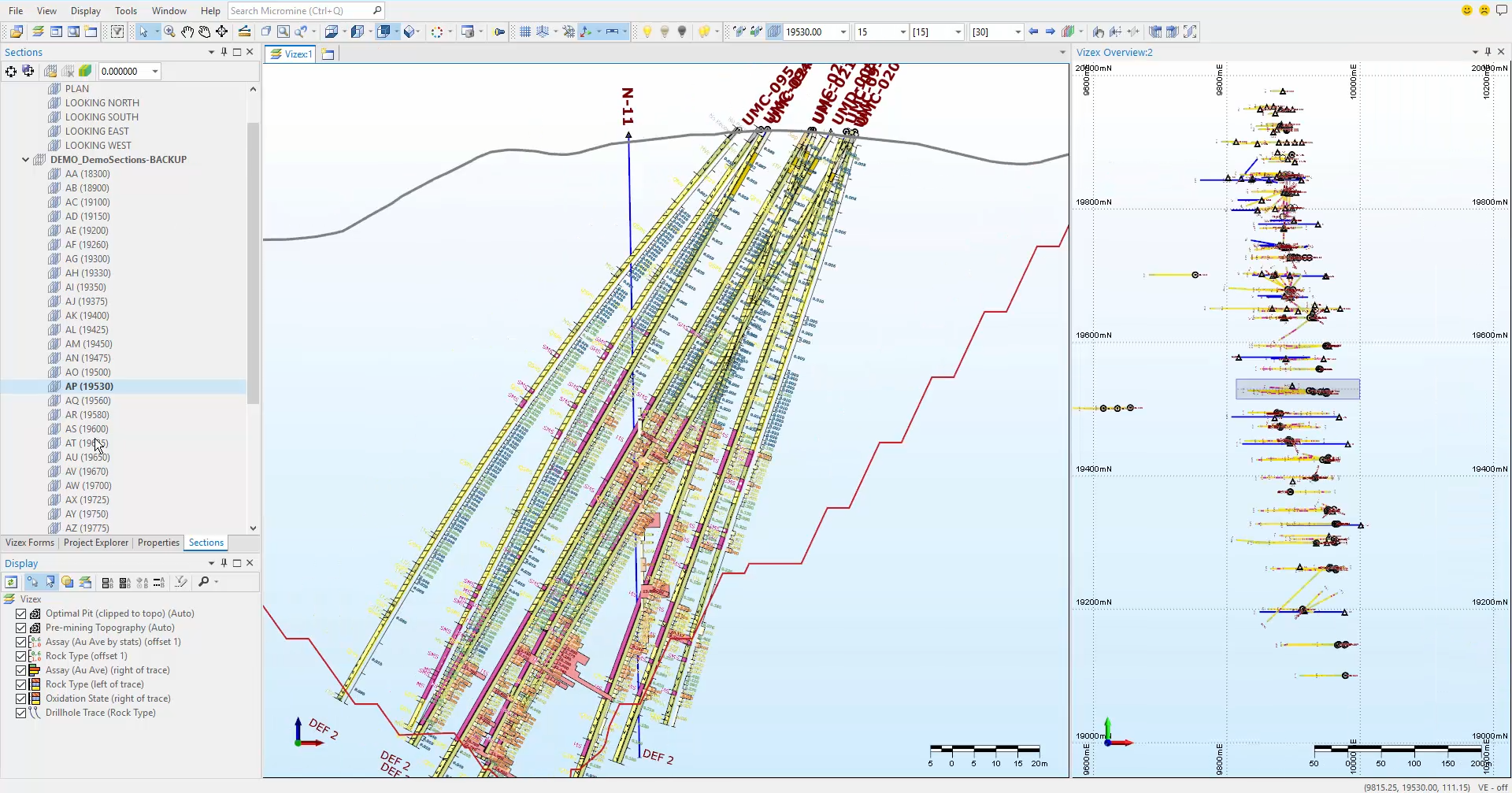Screen dimensions: 1512x793
Task: Toggle Optimal Pit layer checkbox
Action: tap(21, 613)
